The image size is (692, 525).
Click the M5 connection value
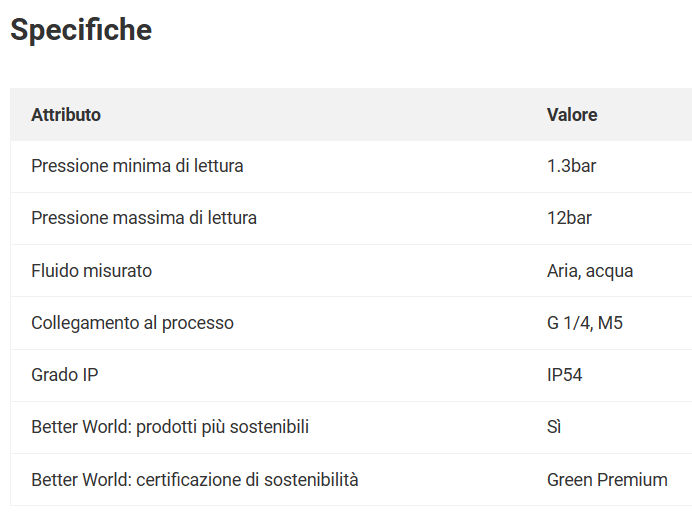coord(610,323)
